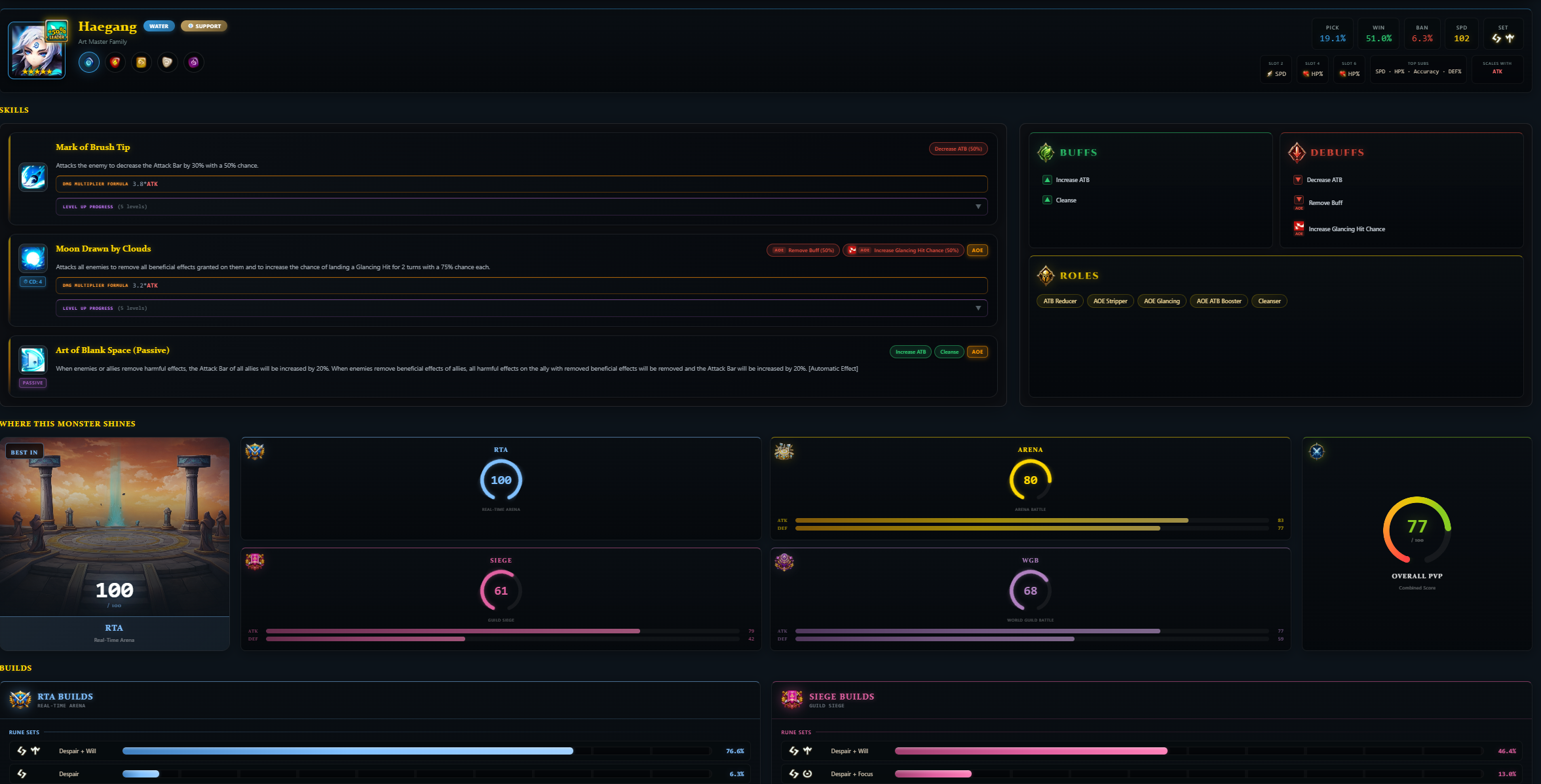This screenshot has width=1541, height=784.
Task: Click the Pick rate 19.1% stat card
Action: tap(1333, 34)
